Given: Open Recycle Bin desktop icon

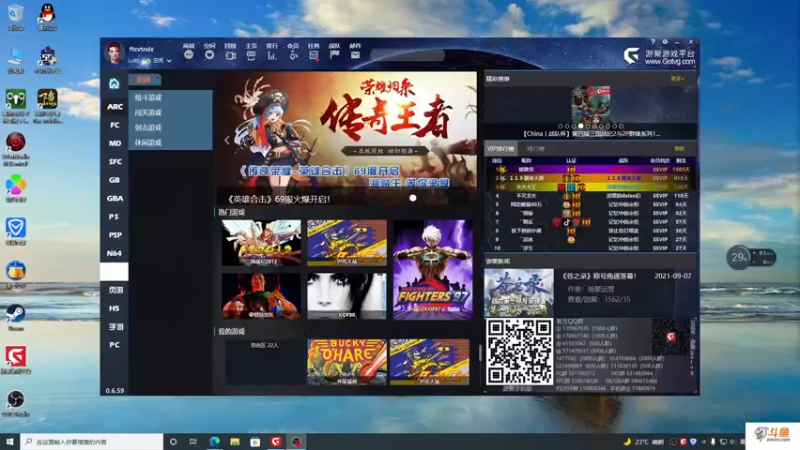Looking at the screenshot, I should pos(16,16).
